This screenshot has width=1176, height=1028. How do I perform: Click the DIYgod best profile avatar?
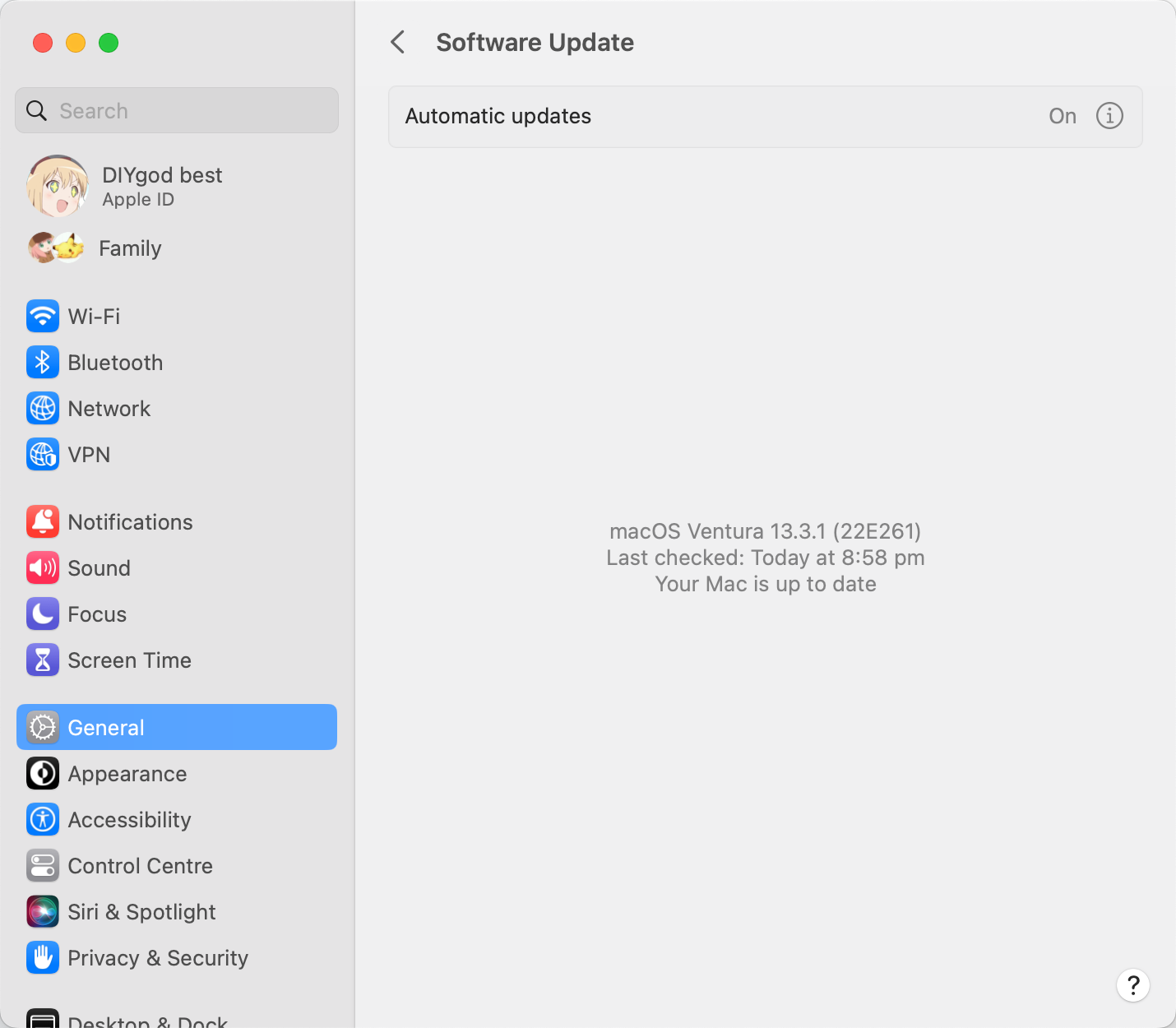coord(57,186)
